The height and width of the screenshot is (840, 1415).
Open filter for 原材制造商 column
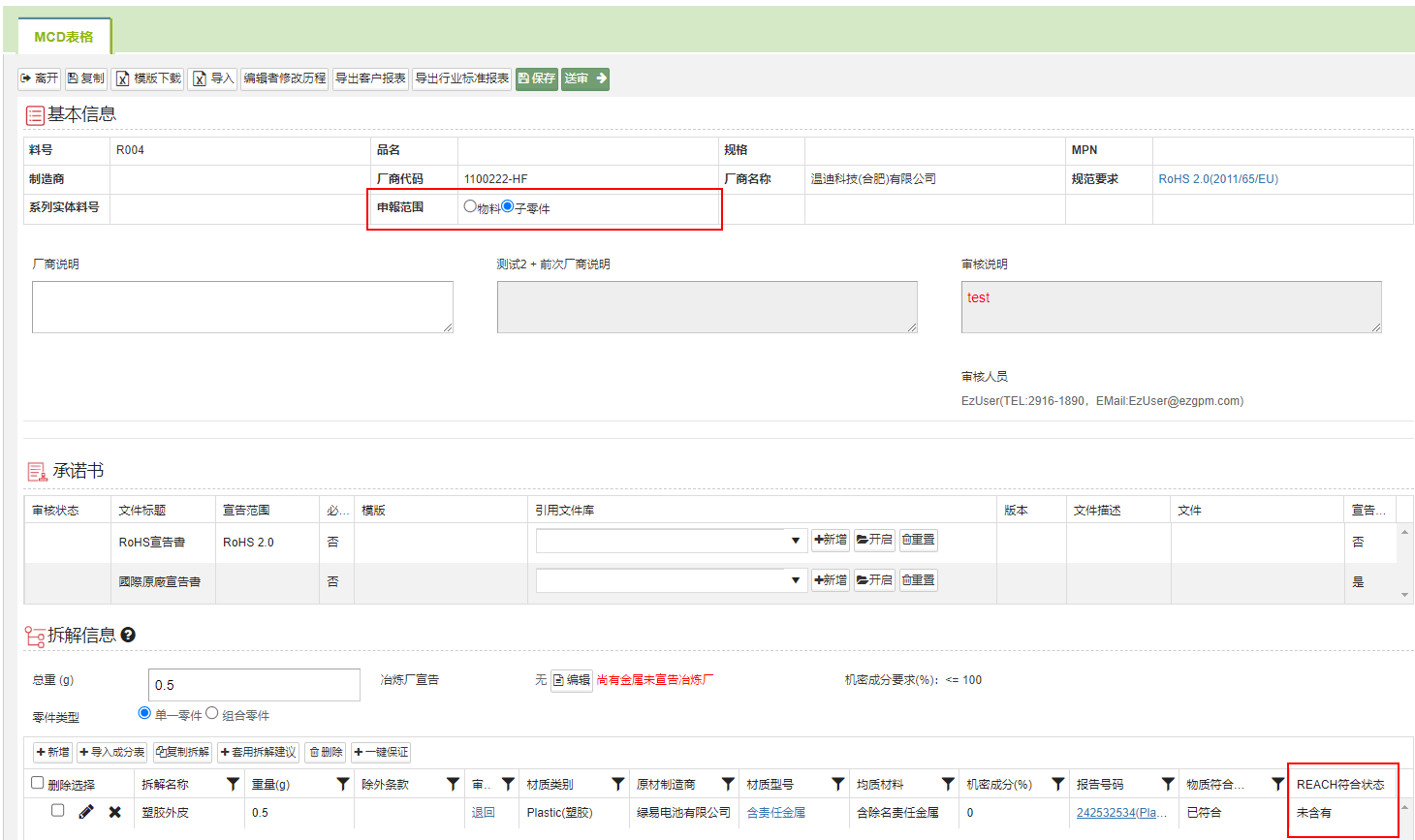728,784
